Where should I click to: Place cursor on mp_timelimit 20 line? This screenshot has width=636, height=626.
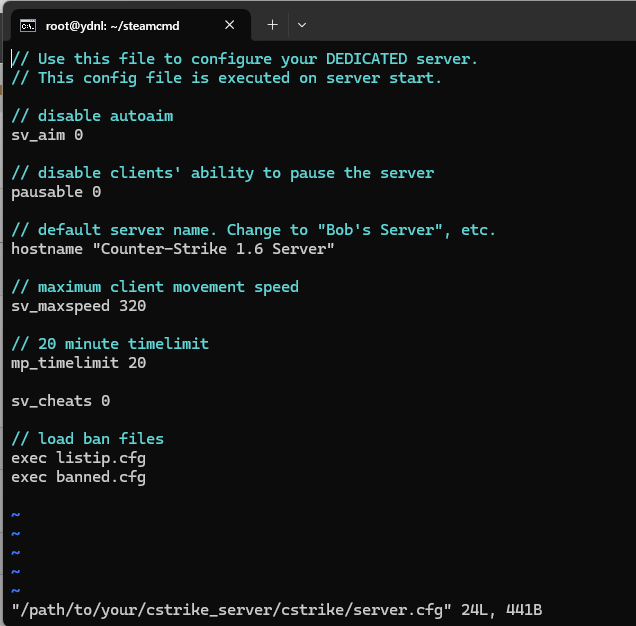click(78, 363)
